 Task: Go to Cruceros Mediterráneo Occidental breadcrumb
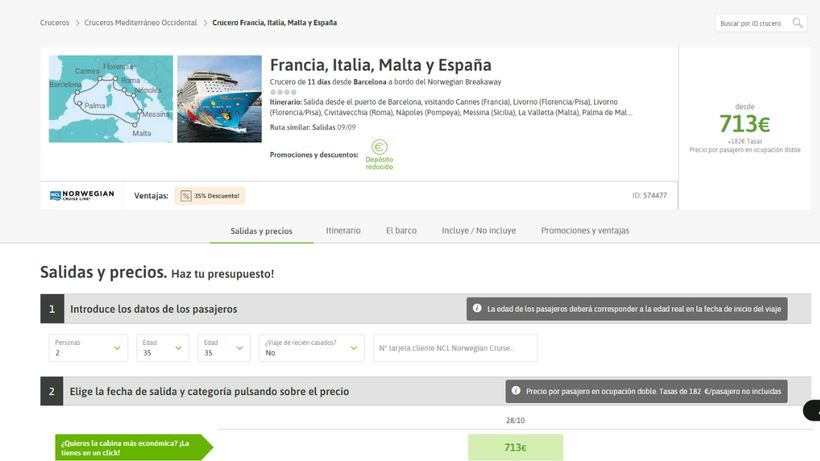tap(141, 23)
